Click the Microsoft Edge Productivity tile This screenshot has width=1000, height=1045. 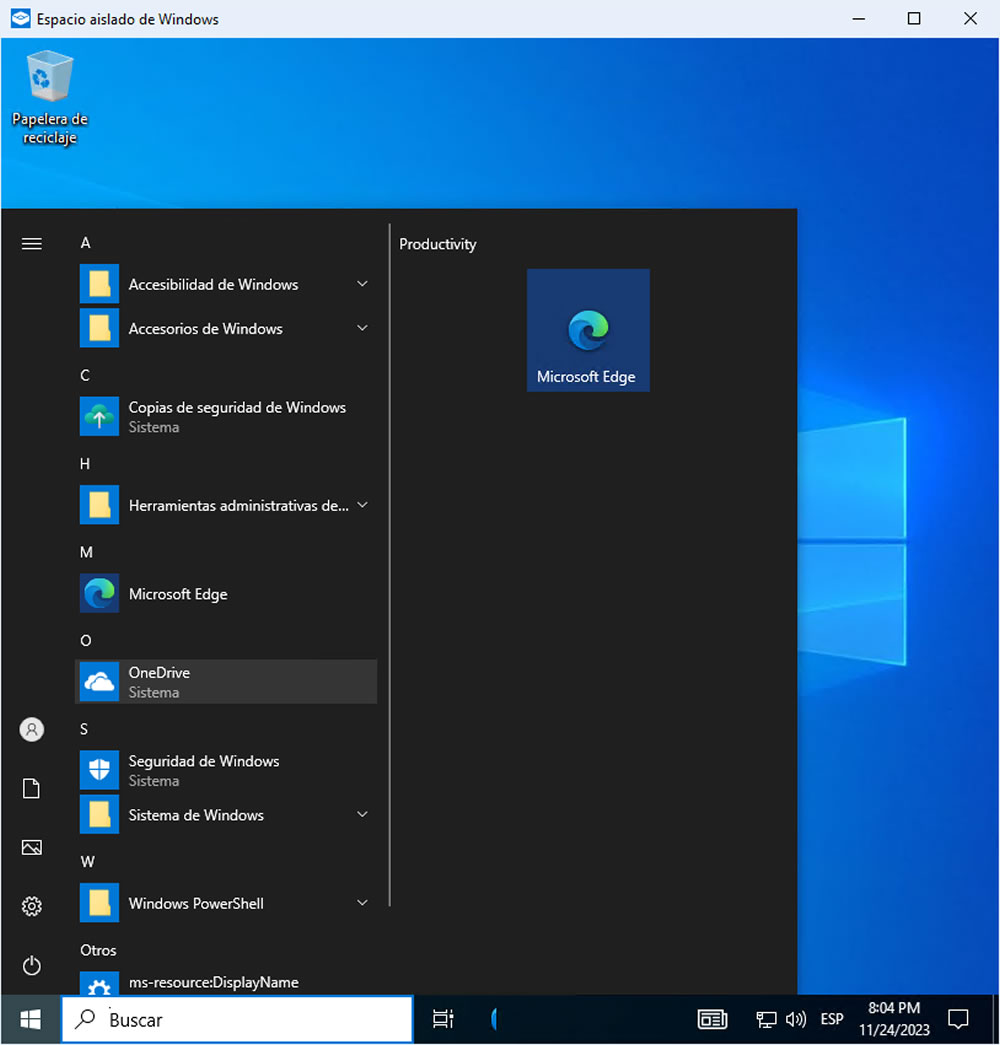click(588, 330)
